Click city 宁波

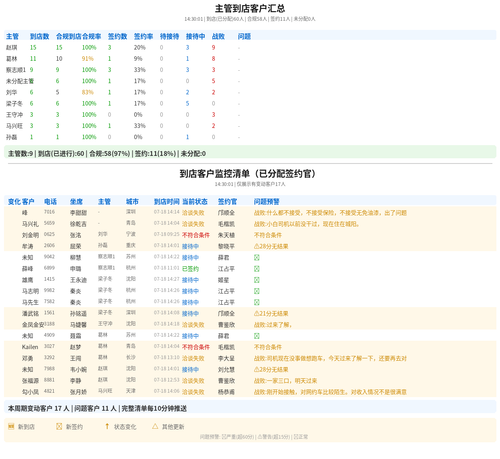131,234
